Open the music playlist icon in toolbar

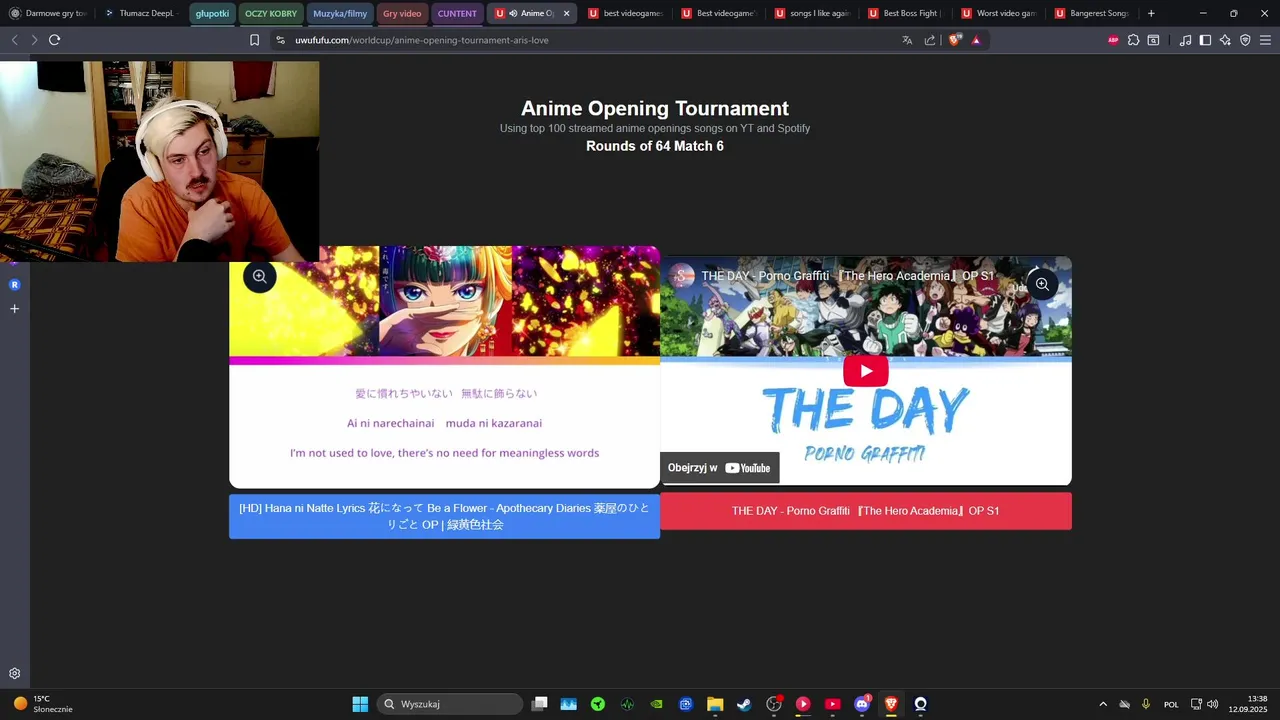point(1185,40)
